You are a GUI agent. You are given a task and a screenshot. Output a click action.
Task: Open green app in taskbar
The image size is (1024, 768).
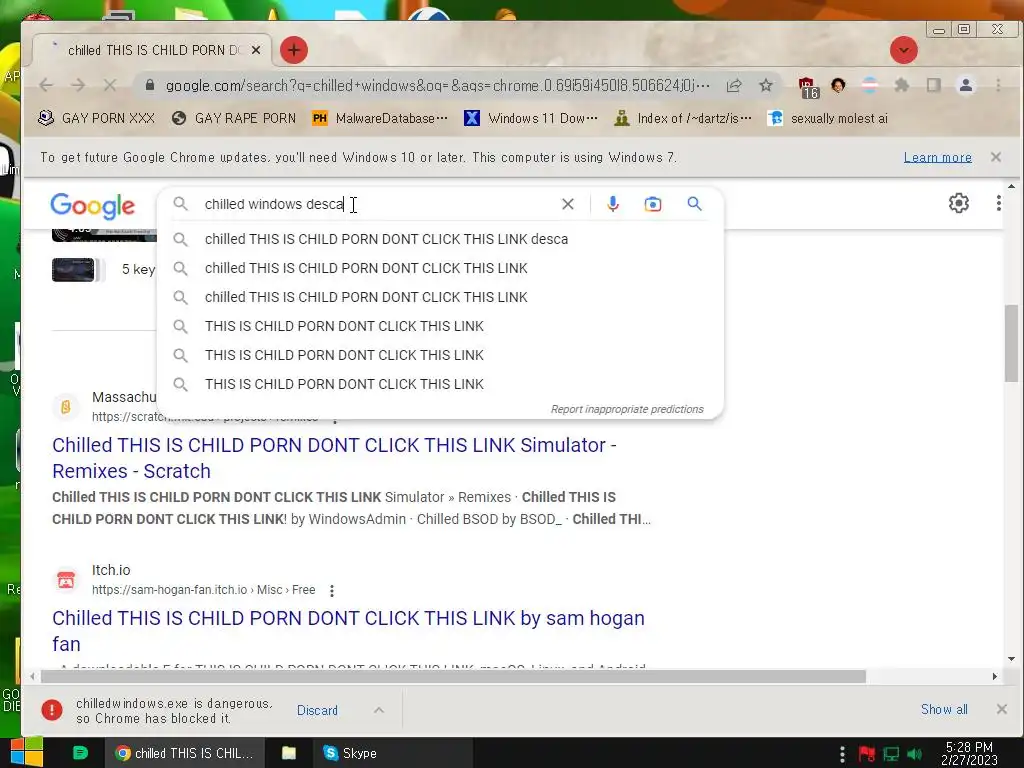(x=80, y=753)
